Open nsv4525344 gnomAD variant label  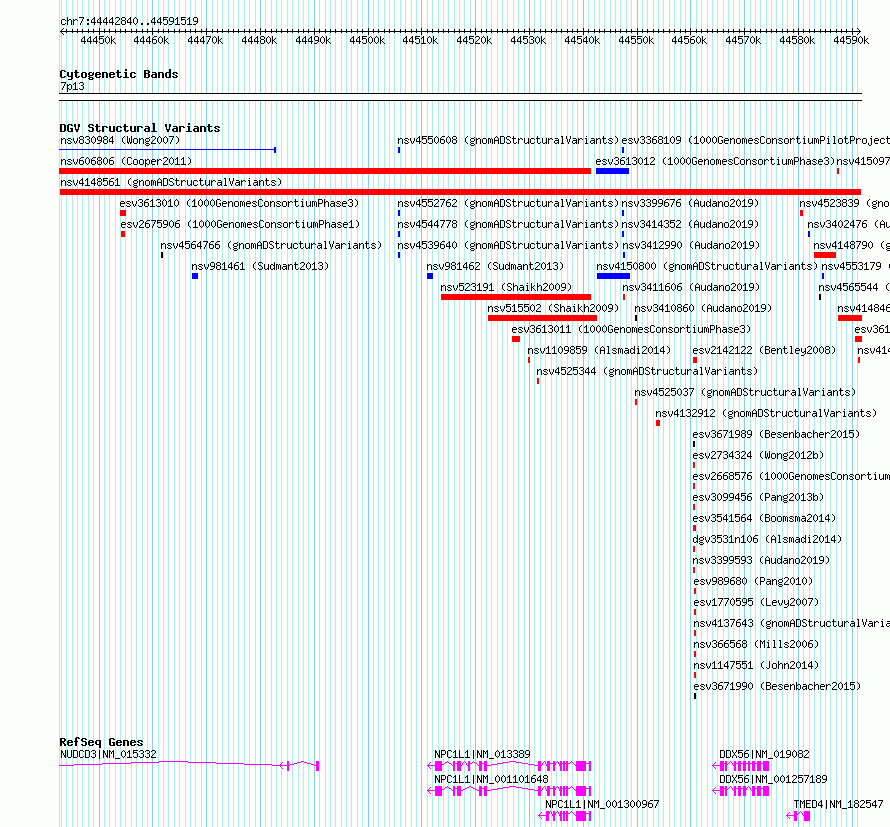647,371
